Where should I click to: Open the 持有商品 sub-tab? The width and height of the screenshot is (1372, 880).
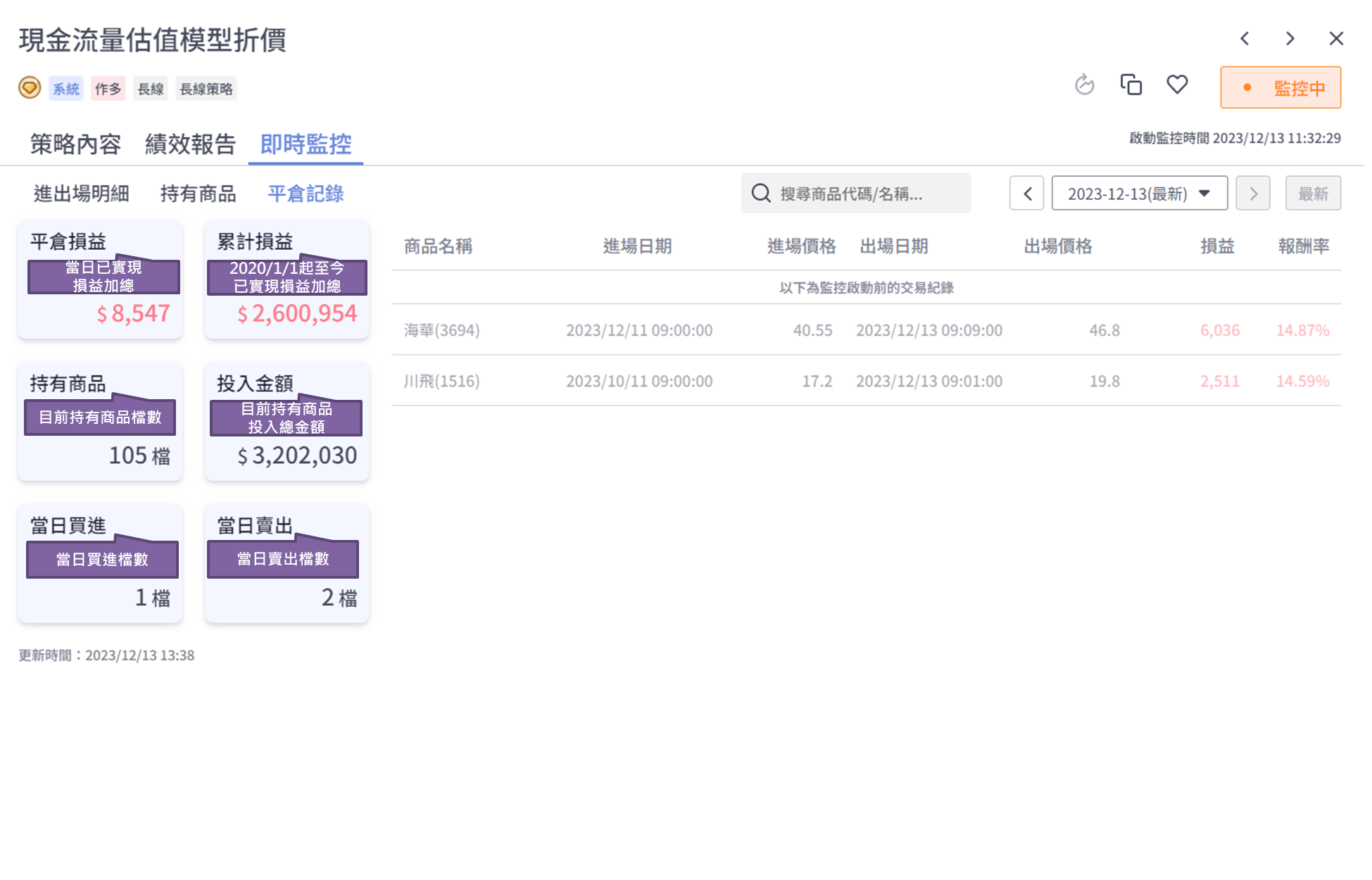(199, 194)
